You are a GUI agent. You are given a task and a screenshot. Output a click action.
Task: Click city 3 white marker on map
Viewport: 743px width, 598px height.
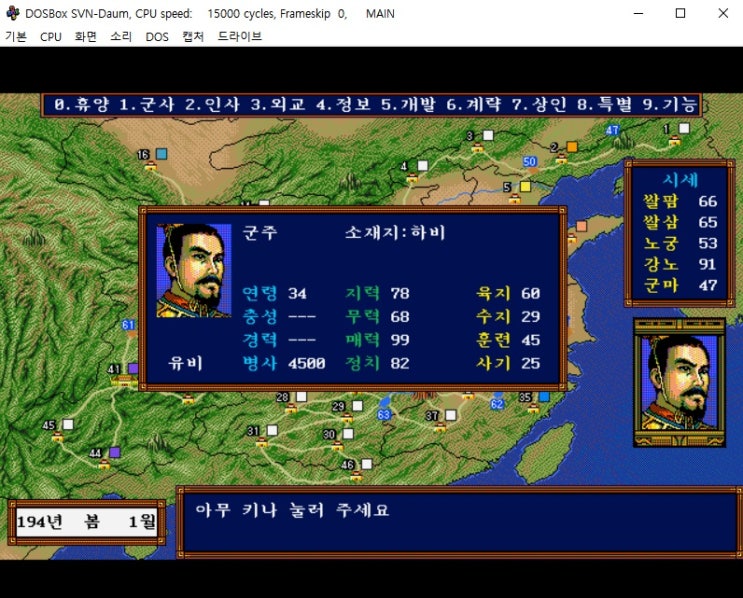(x=488, y=136)
